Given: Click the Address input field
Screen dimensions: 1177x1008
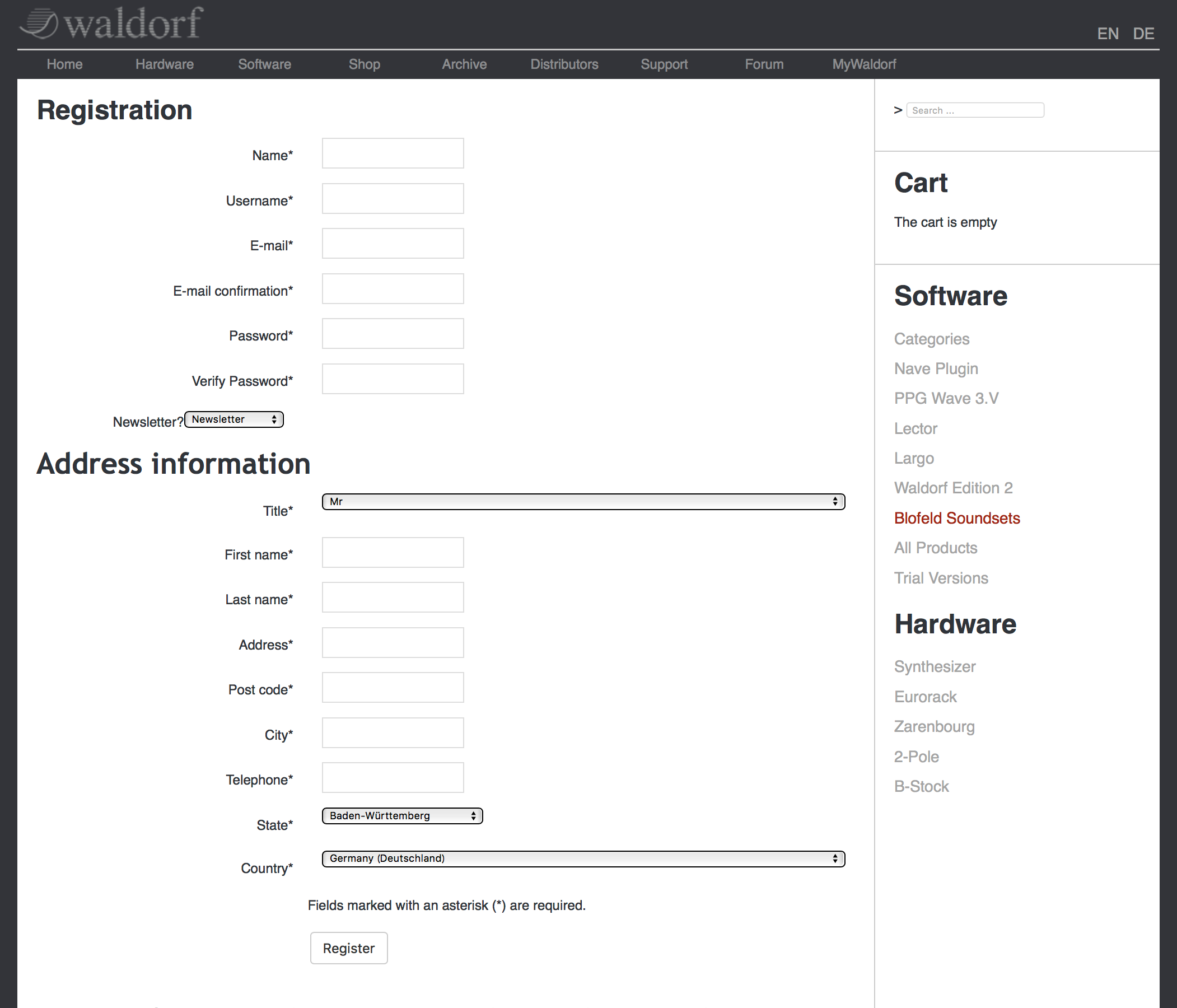Looking at the screenshot, I should [393, 643].
